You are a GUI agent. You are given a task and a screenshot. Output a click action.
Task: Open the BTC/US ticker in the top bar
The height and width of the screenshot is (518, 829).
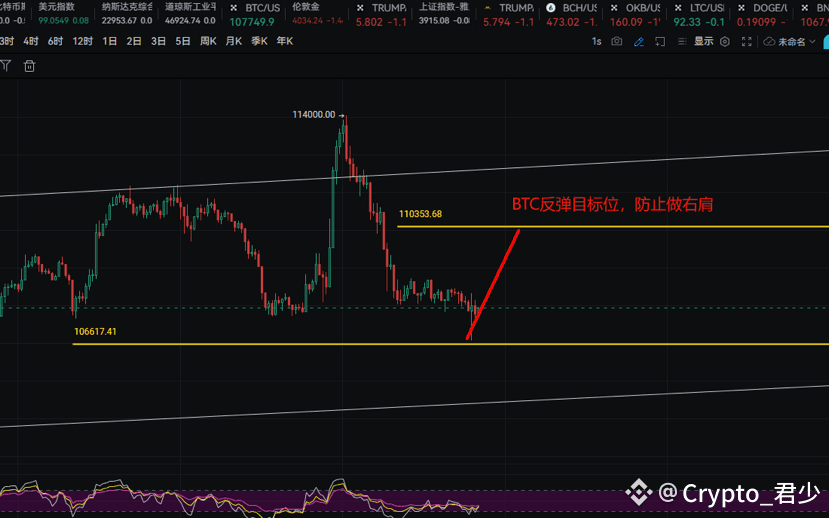coord(256,14)
